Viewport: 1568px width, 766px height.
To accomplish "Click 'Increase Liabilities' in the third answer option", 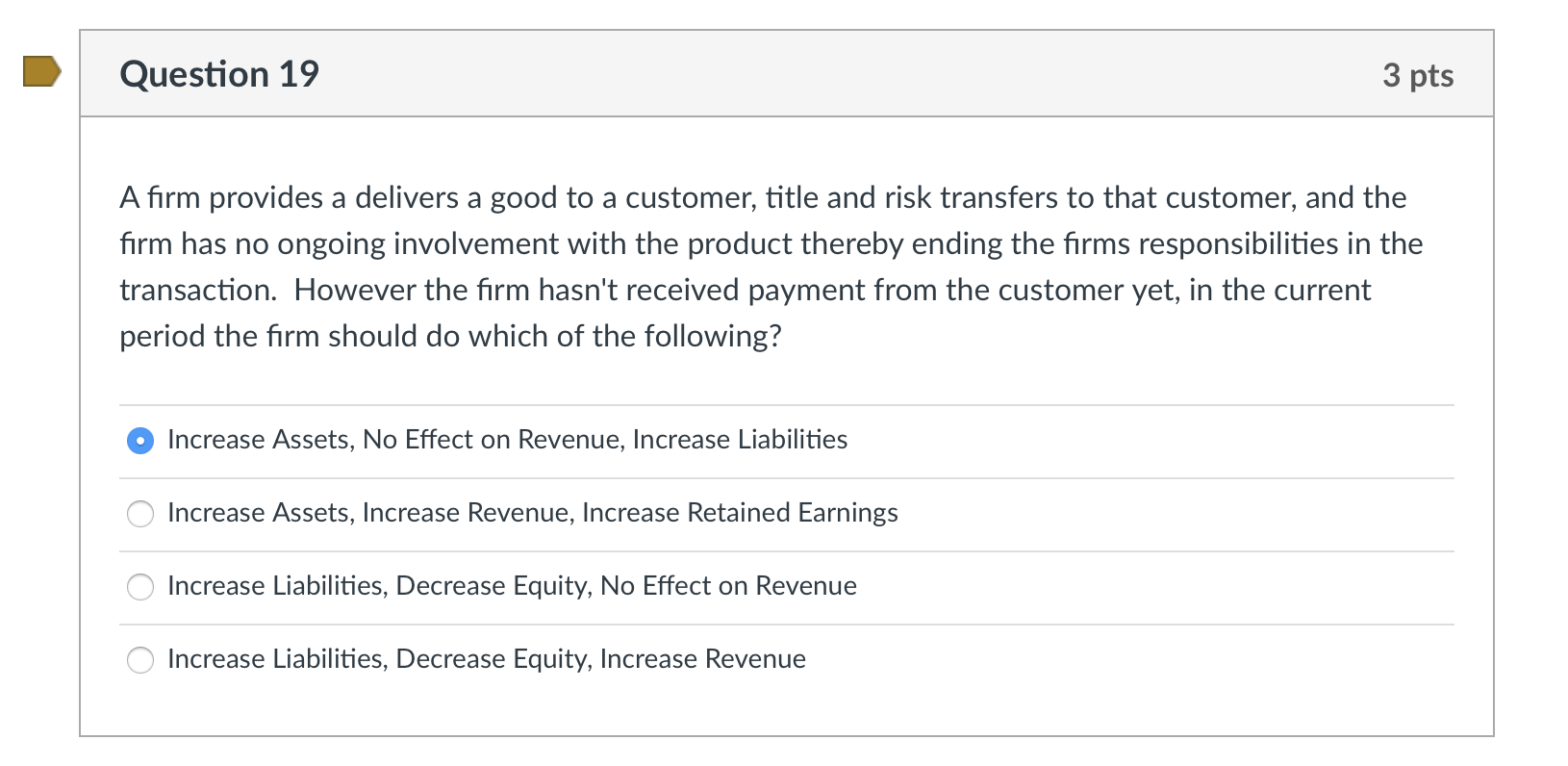I will pos(276,586).
